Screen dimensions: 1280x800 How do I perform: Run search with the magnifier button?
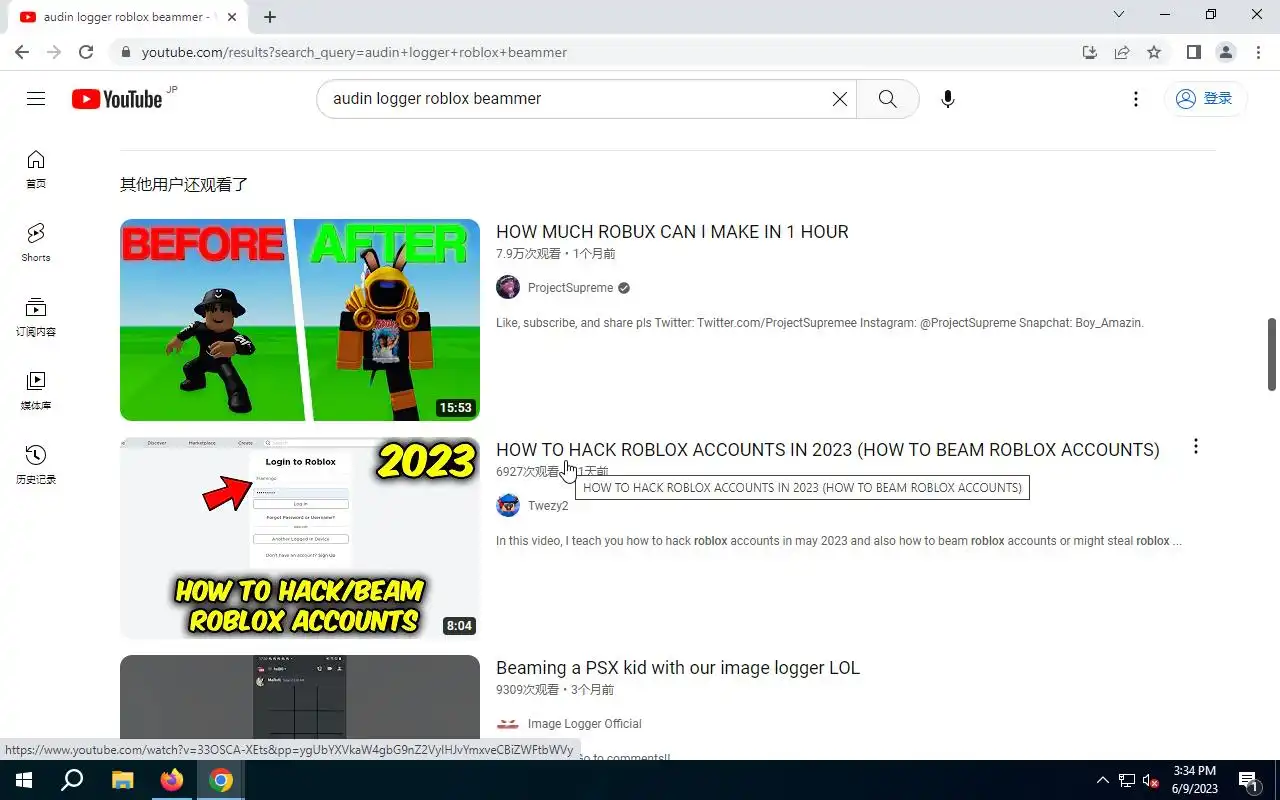(887, 99)
